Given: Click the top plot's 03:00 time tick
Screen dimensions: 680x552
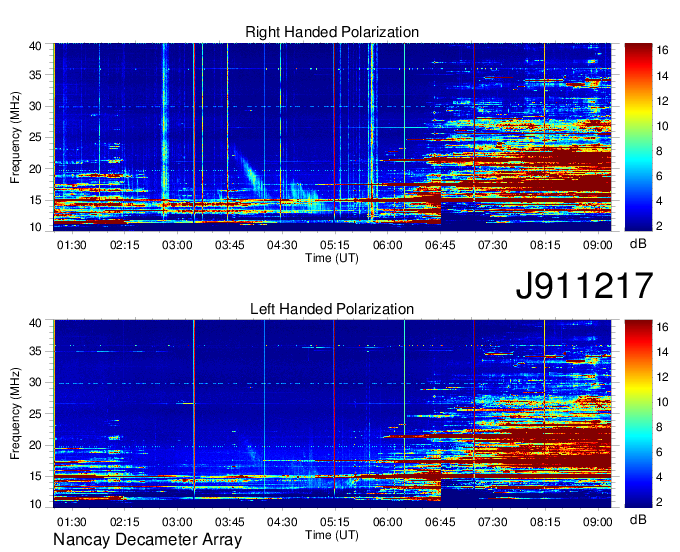Looking at the screenshot, I should pos(177,245).
